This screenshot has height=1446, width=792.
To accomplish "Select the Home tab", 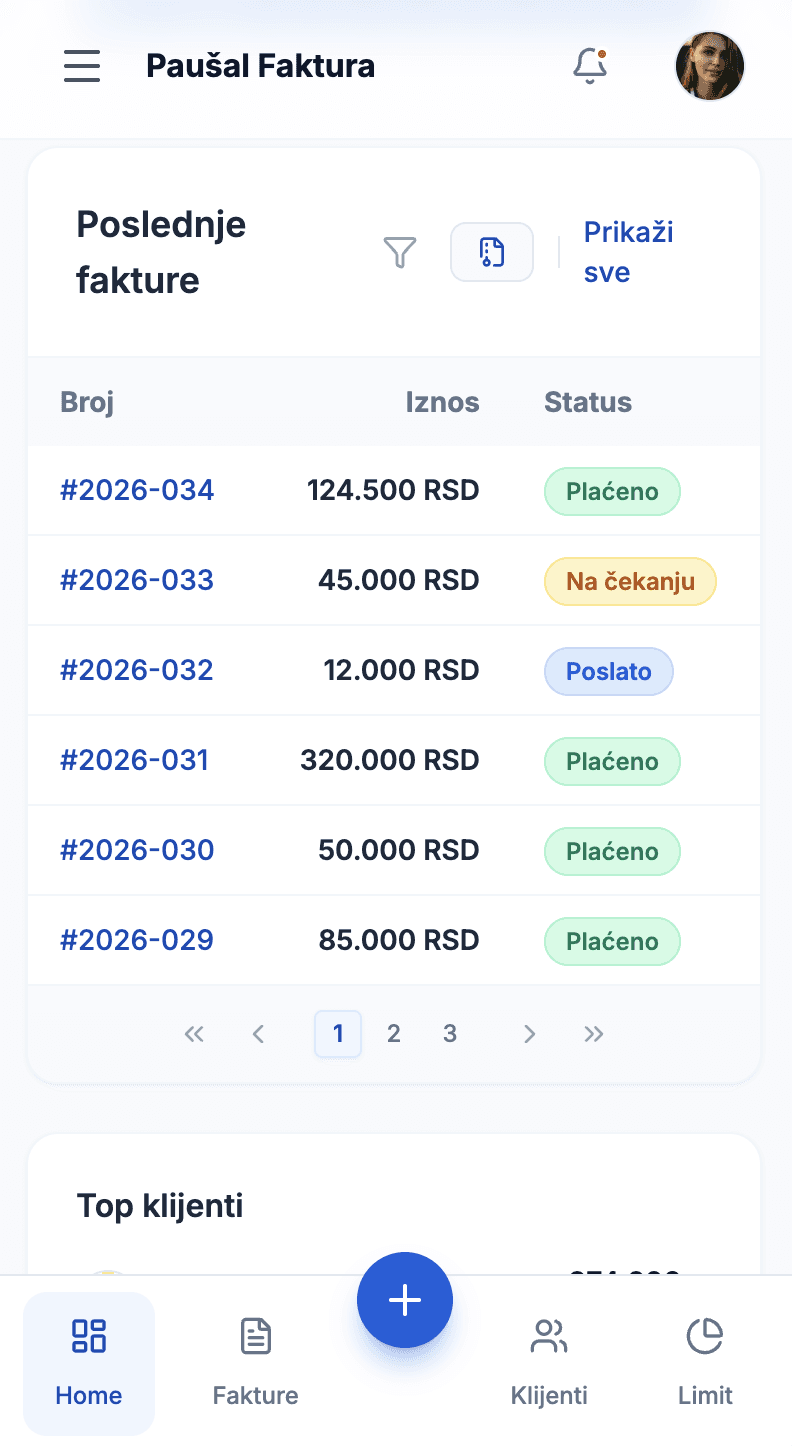I will (x=89, y=1362).
